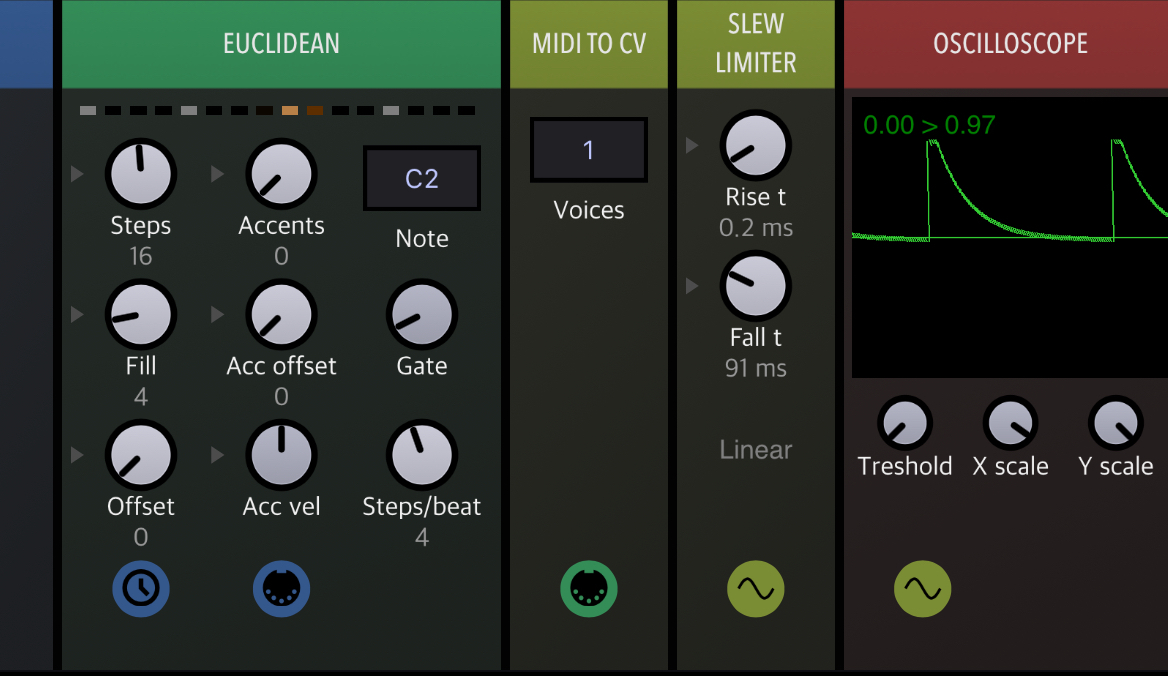Click the Treshold knob
Screen dimensions: 1168x676
tap(905, 423)
